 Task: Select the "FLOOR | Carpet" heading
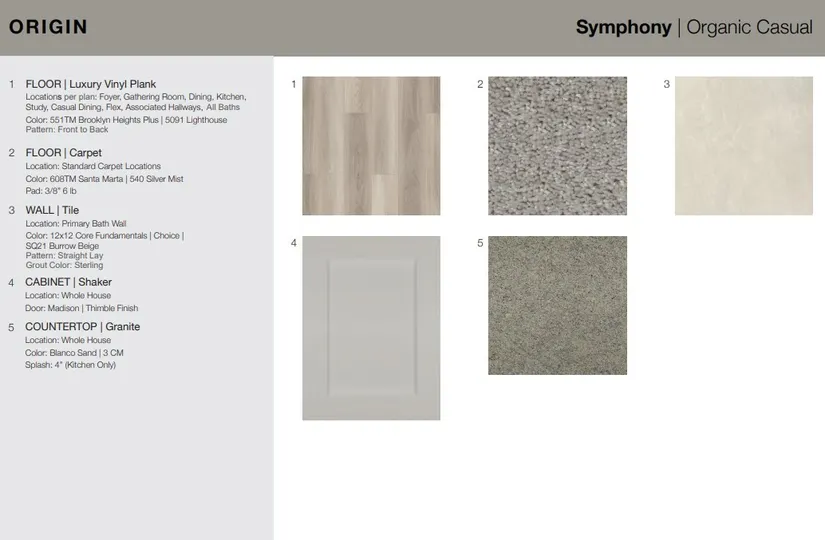tap(63, 153)
